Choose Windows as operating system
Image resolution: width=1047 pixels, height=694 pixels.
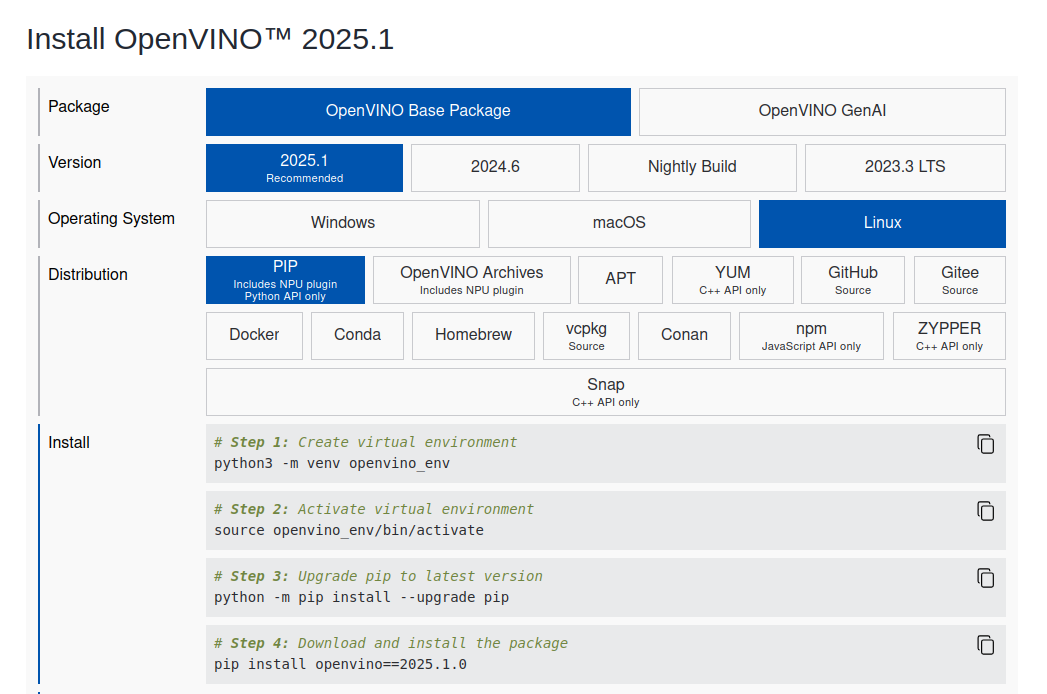point(343,224)
